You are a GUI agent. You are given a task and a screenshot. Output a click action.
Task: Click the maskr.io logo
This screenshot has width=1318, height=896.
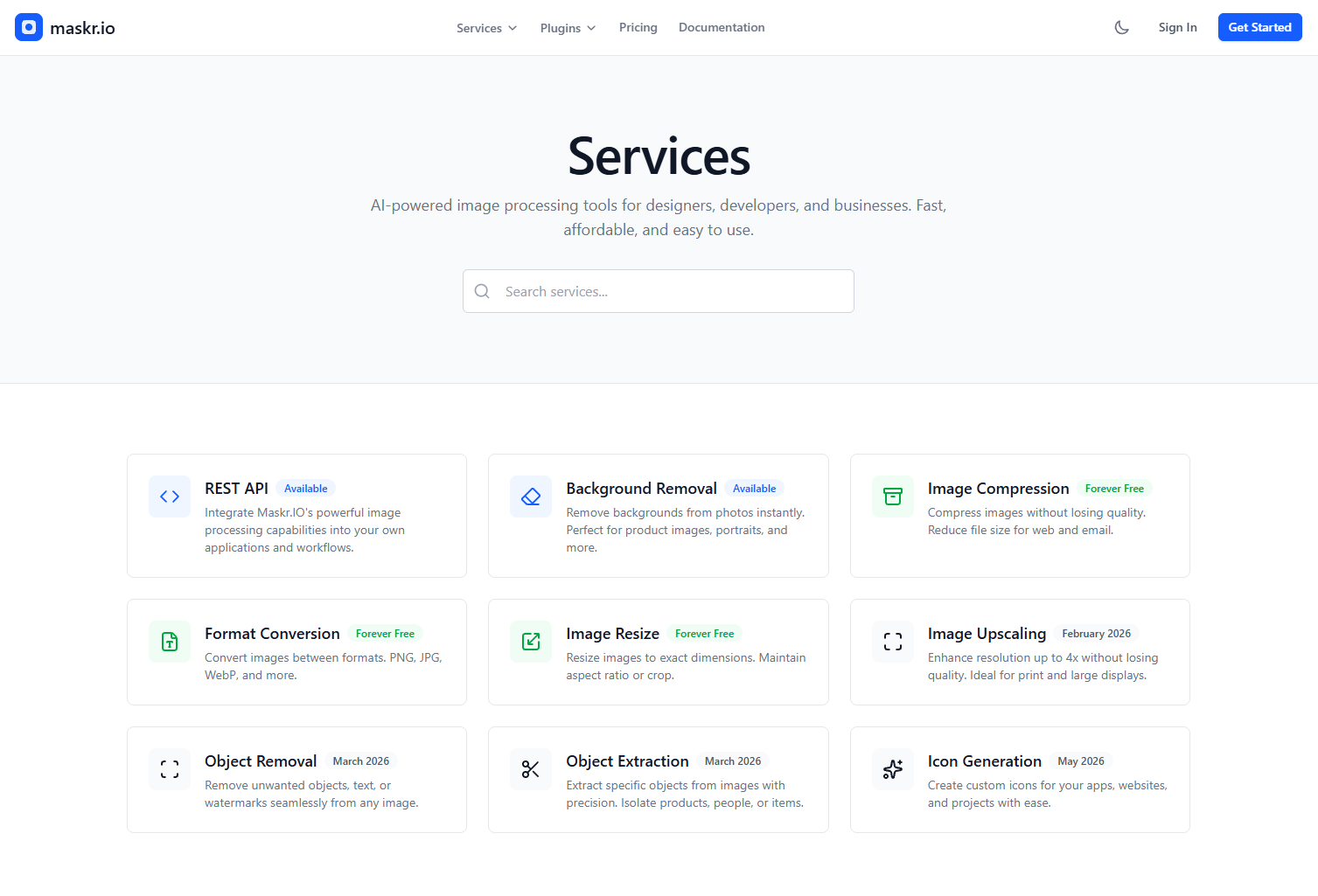[65, 27]
